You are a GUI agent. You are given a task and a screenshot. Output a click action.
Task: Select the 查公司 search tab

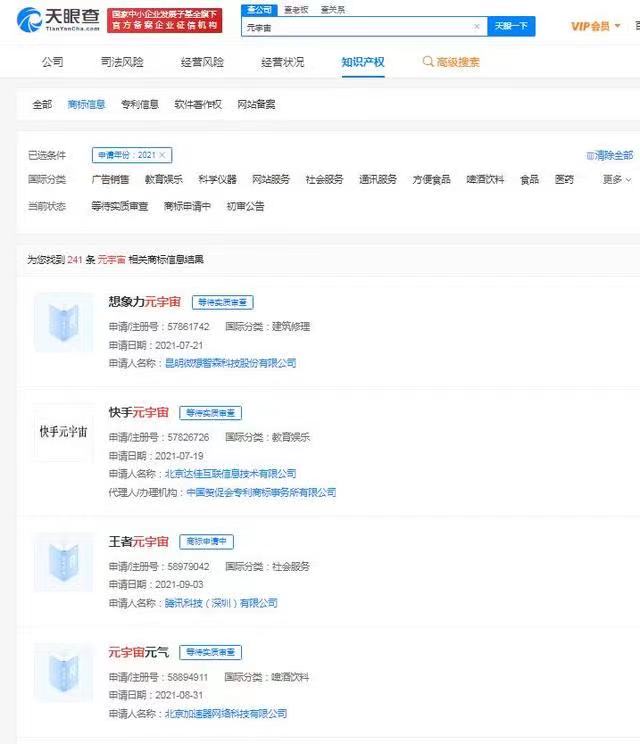point(259,9)
